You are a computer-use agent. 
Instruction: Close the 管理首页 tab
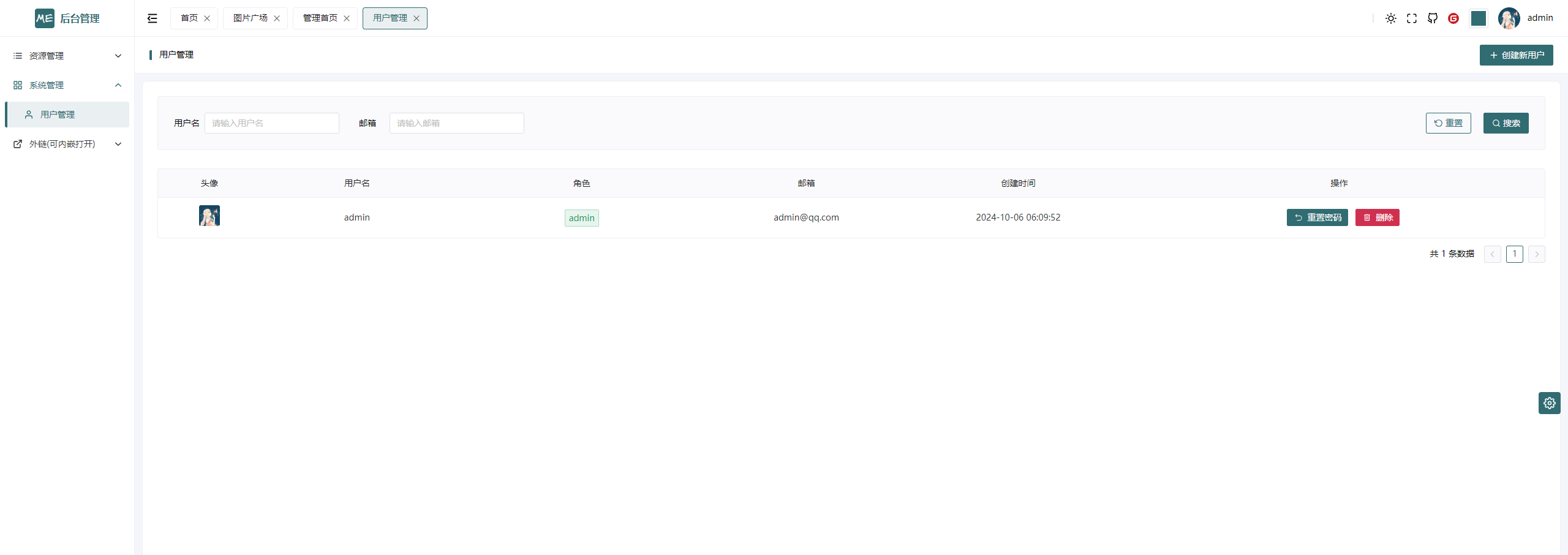pos(347,18)
